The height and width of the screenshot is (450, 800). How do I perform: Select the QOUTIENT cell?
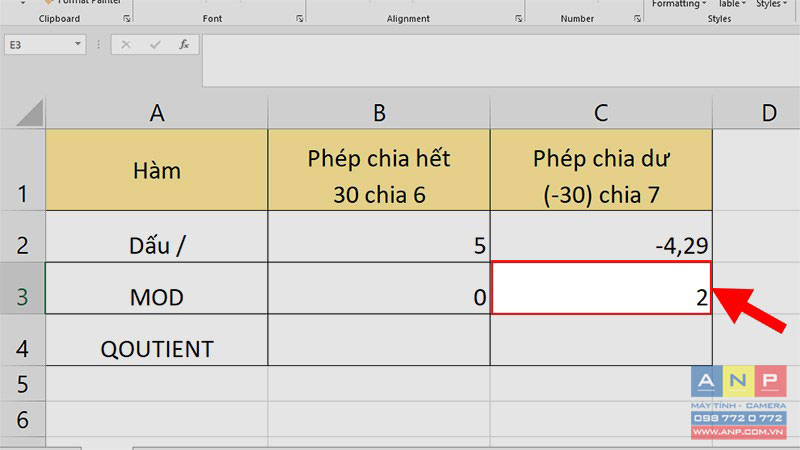(x=156, y=348)
